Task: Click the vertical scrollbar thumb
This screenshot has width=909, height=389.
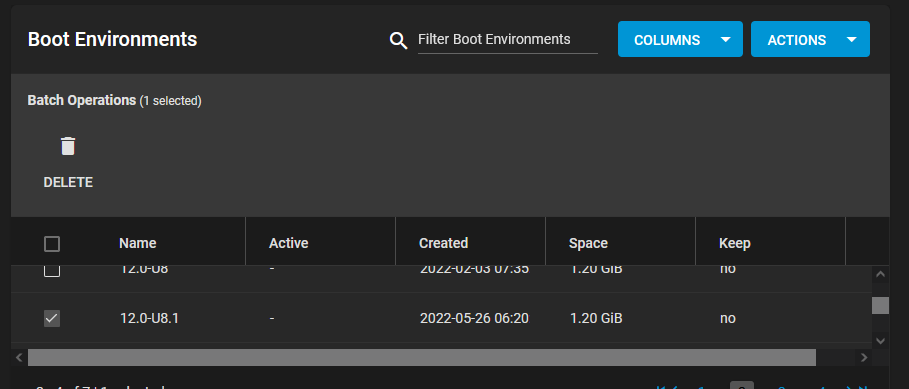Action: [x=880, y=306]
